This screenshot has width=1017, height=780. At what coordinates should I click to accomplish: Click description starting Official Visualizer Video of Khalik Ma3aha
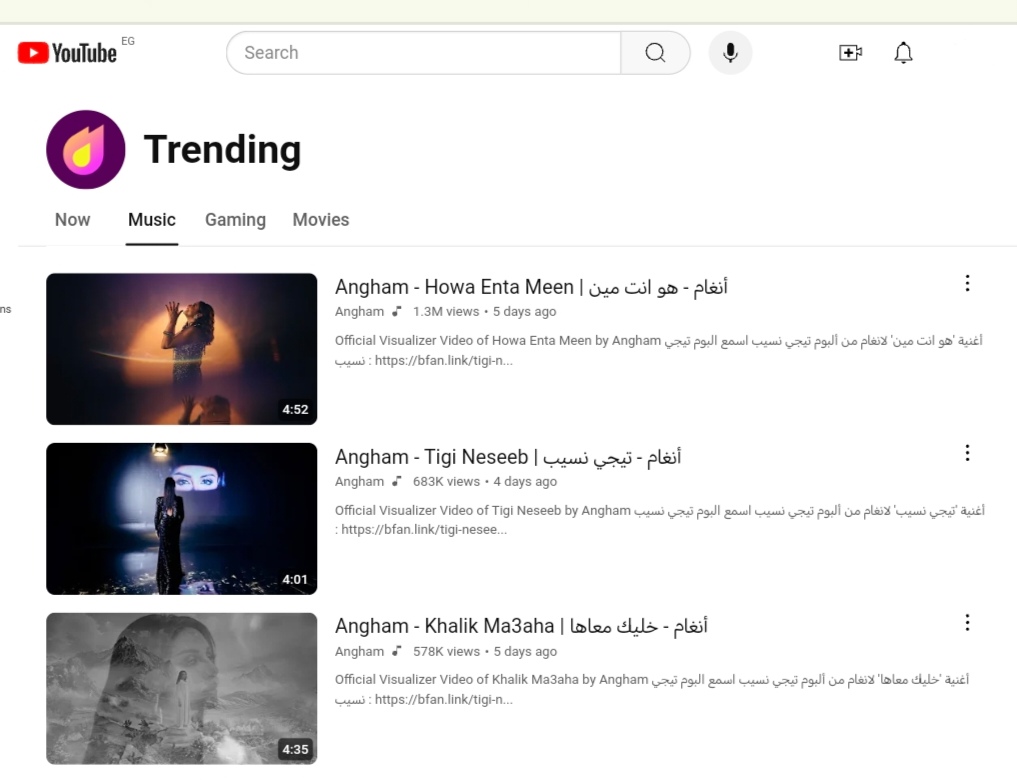pos(652,689)
